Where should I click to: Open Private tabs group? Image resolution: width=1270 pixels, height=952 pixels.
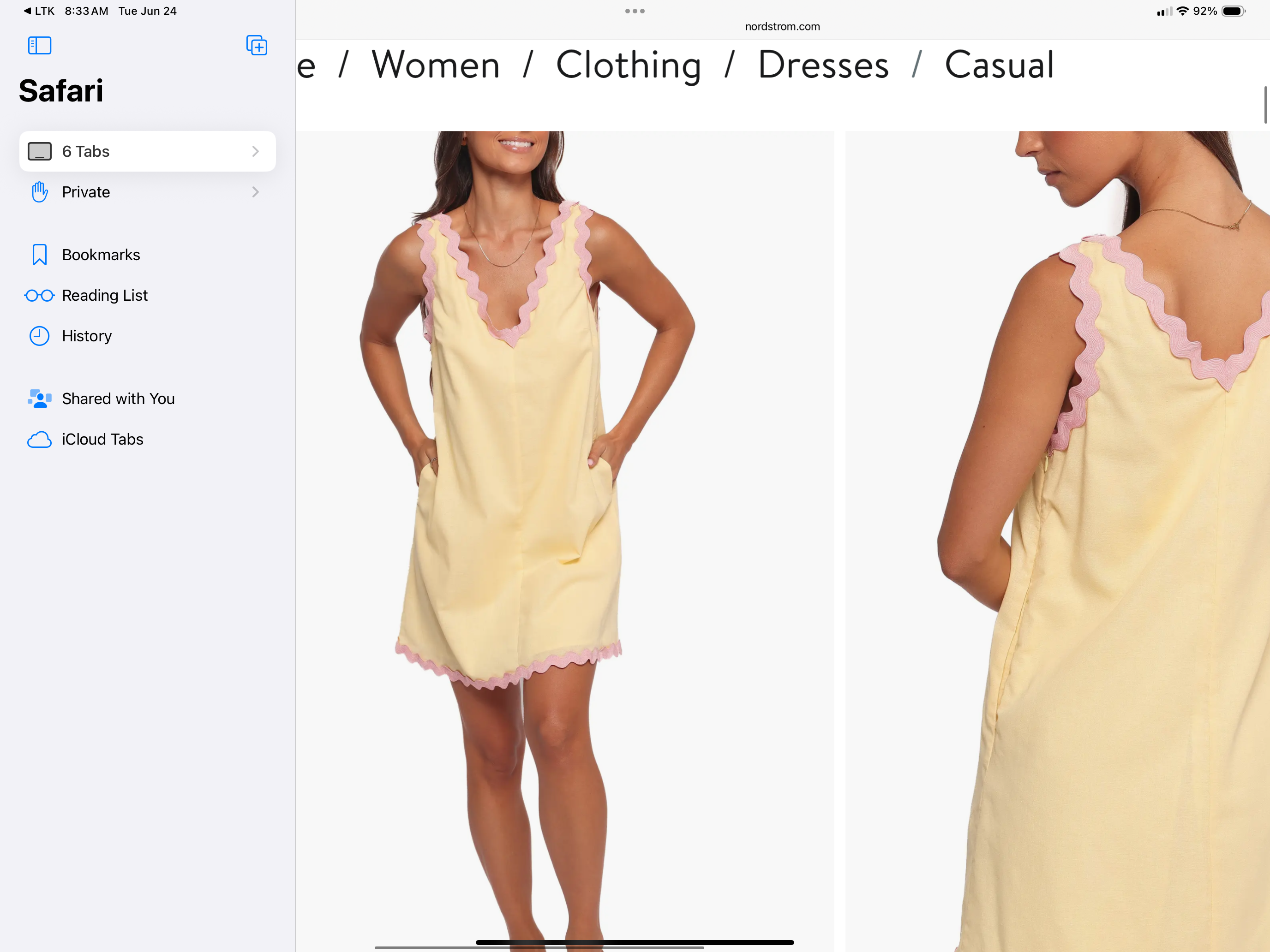148,192
